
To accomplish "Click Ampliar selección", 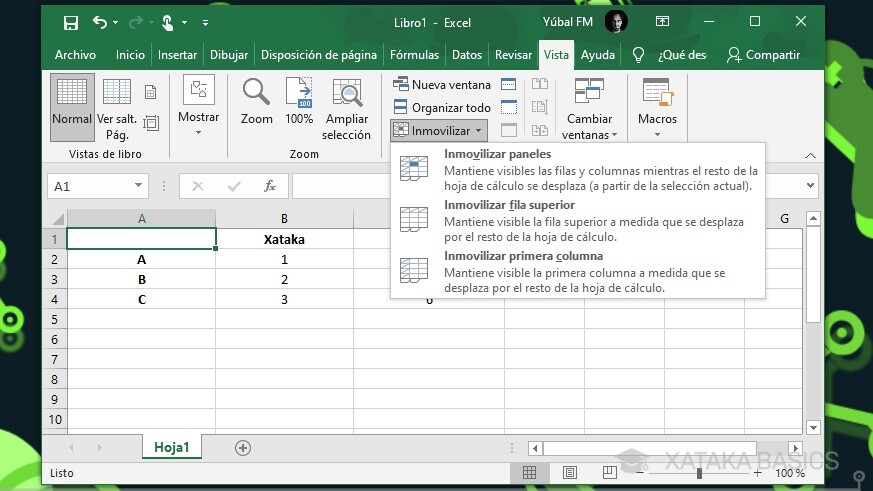I will pyautogui.click(x=346, y=109).
